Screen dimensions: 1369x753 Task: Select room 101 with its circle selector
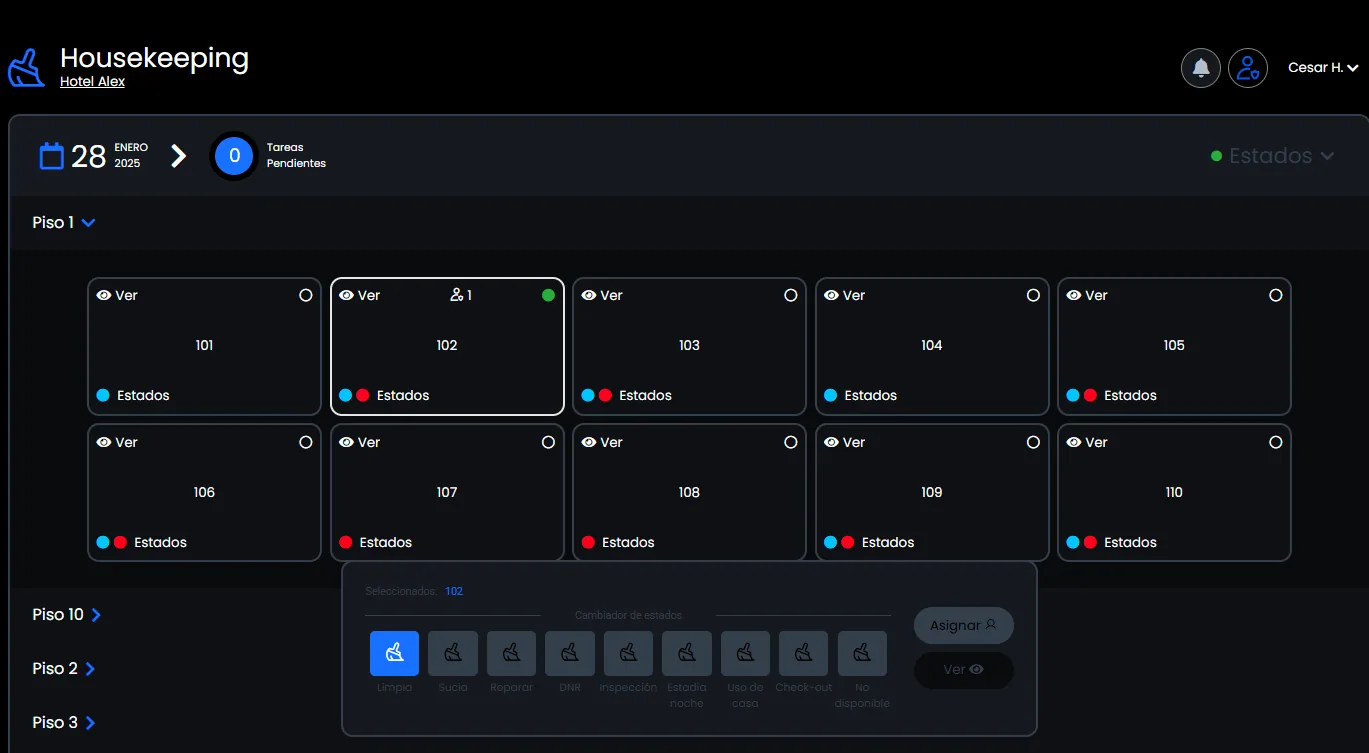click(x=306, y=295)
